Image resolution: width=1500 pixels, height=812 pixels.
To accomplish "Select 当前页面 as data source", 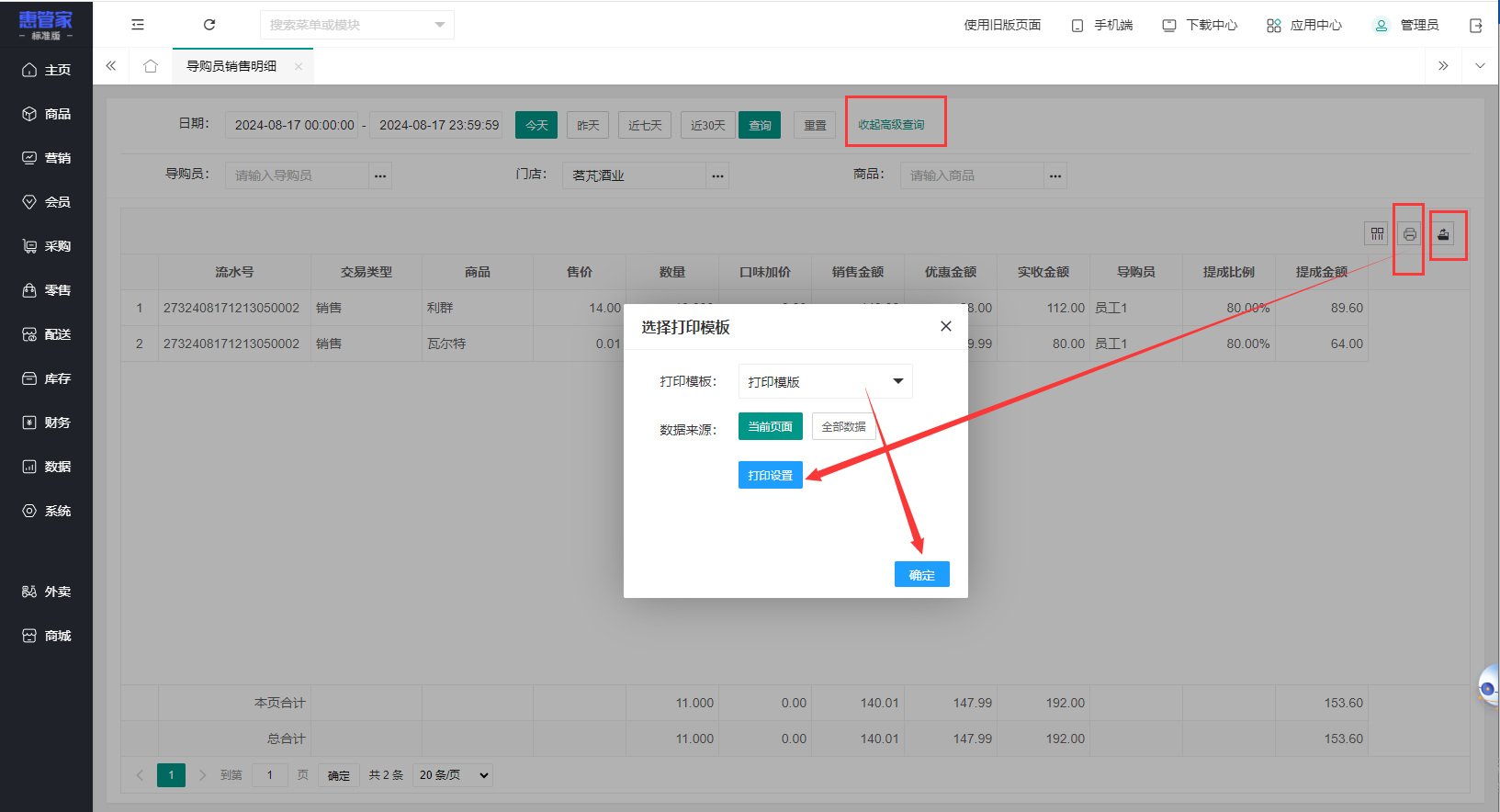I will pos(771,426).
